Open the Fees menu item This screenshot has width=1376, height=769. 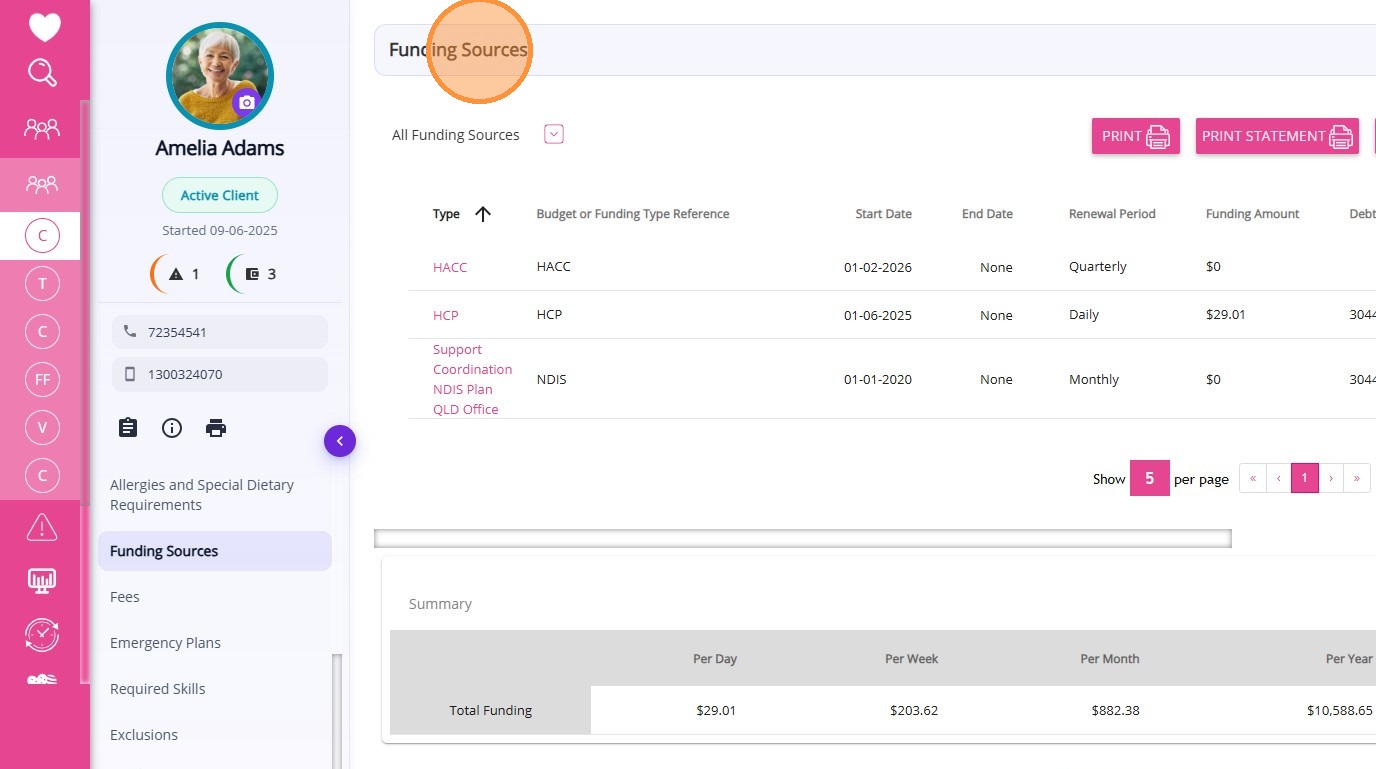pyautogui.click(x=125, y=597)
